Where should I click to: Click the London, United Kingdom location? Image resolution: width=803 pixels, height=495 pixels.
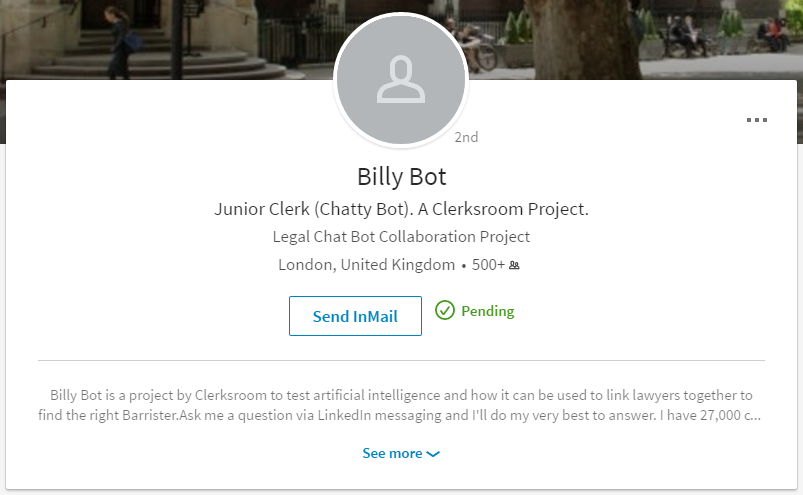pyautogui.click(x=366, y=265)
